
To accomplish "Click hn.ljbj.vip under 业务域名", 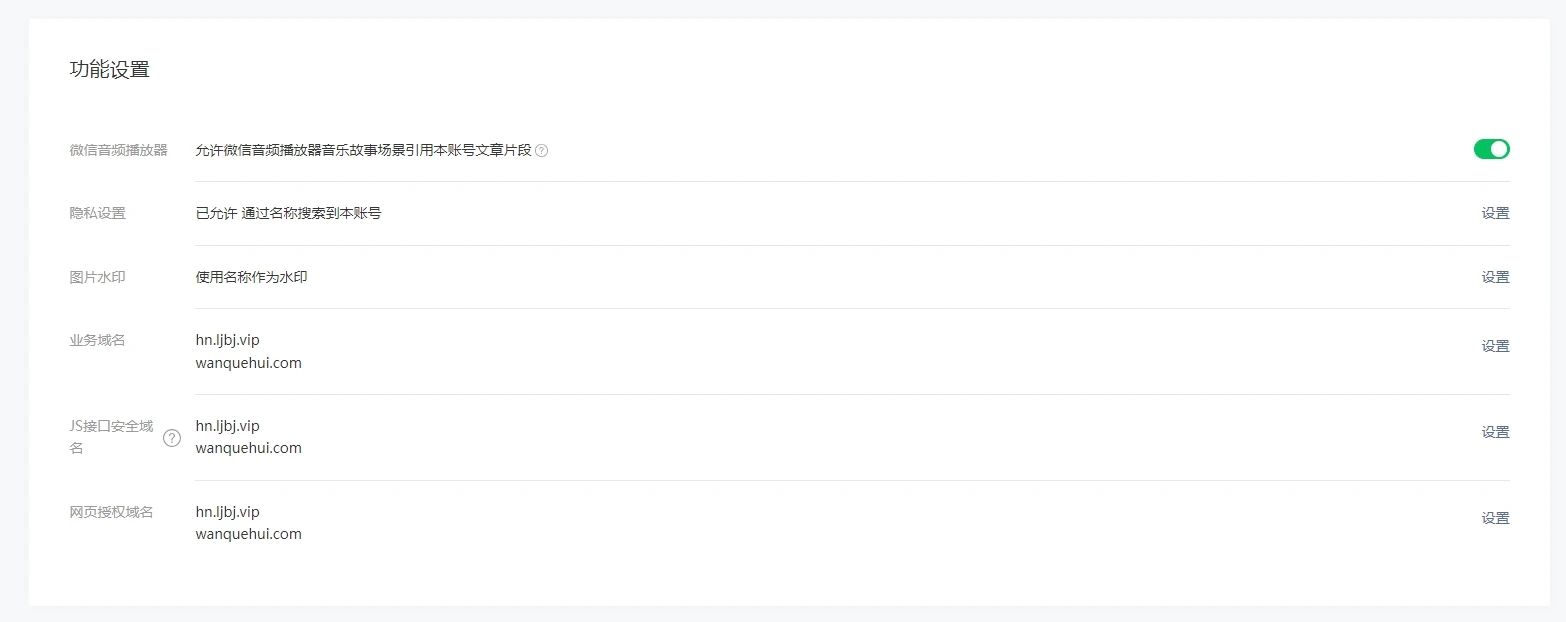I will pyautogui.click(x=227, y=340).
